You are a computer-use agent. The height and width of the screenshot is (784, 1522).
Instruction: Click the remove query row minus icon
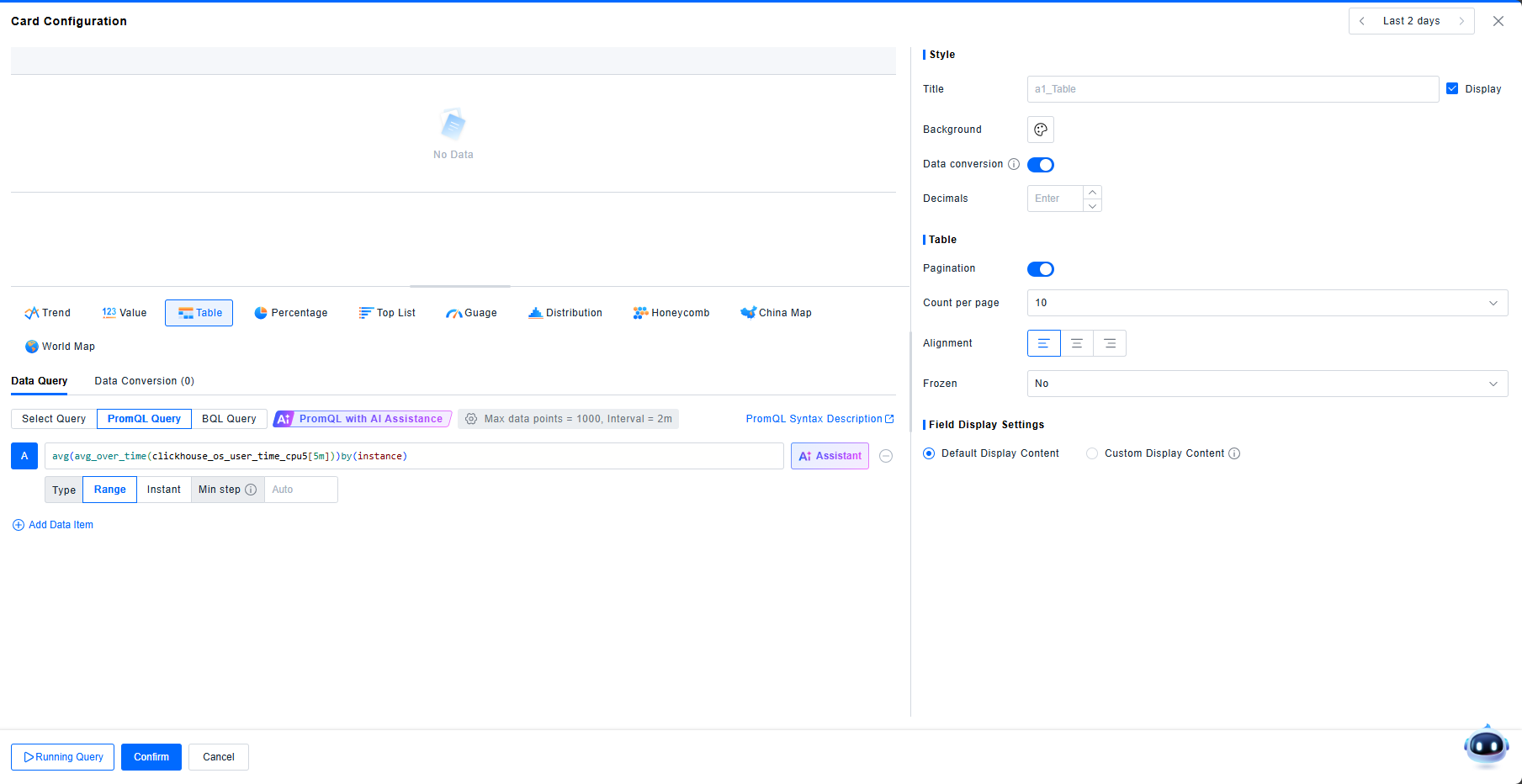[886, 456]
